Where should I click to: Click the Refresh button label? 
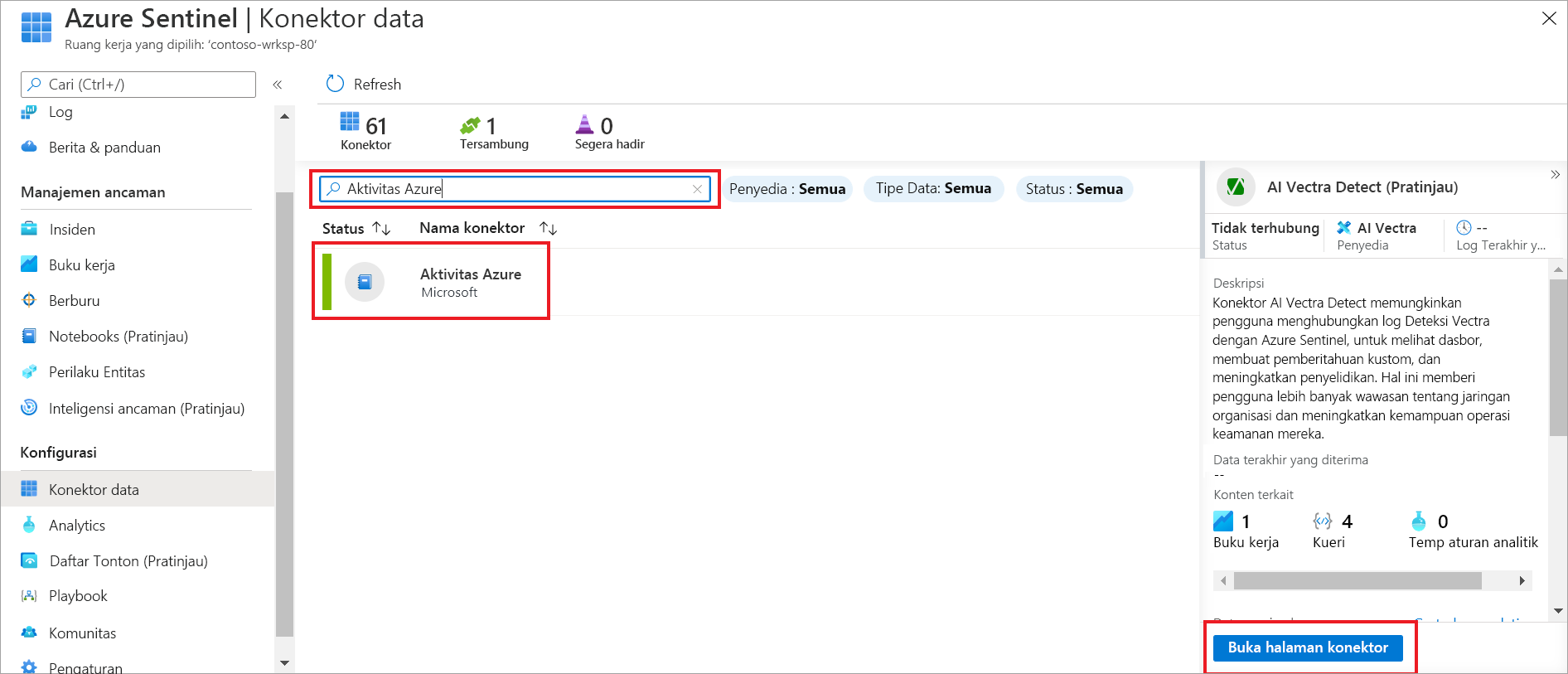(377, 85)
